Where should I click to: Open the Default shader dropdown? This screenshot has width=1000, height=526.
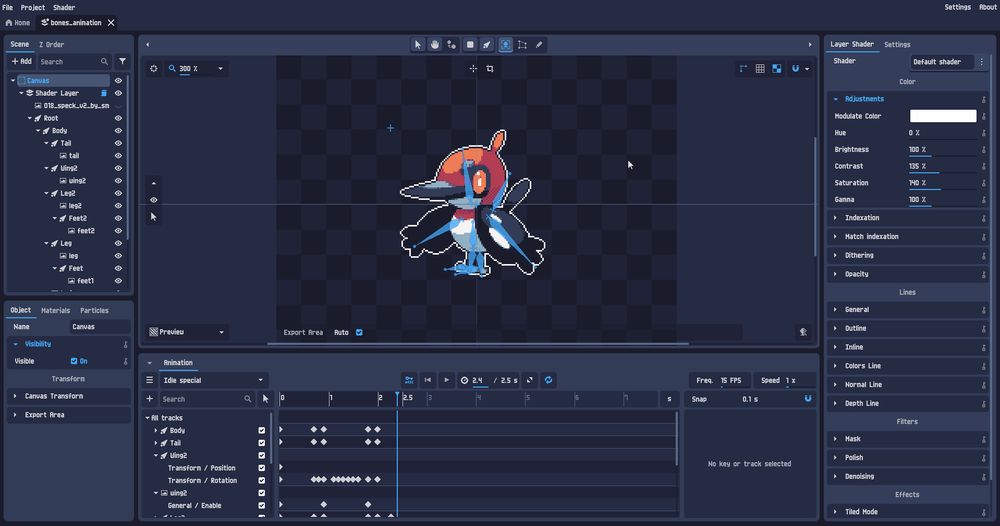(942, 62)
